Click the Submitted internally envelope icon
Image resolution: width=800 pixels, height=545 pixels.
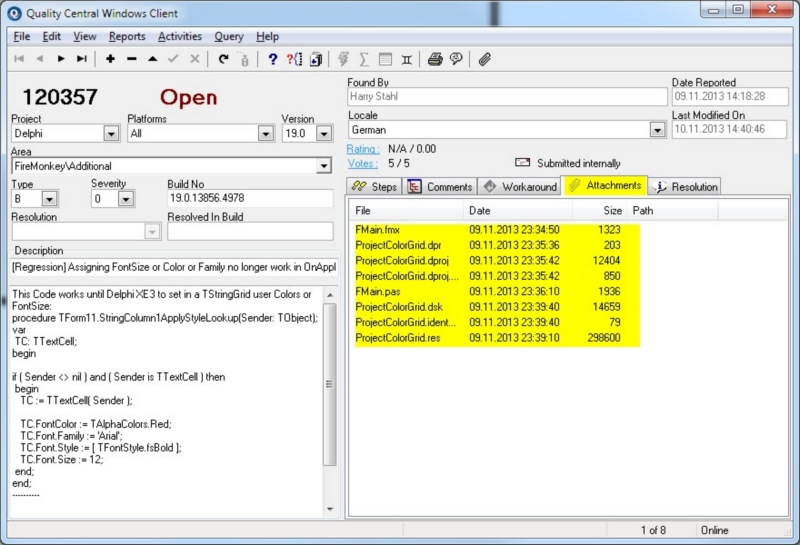click(522, 162)
